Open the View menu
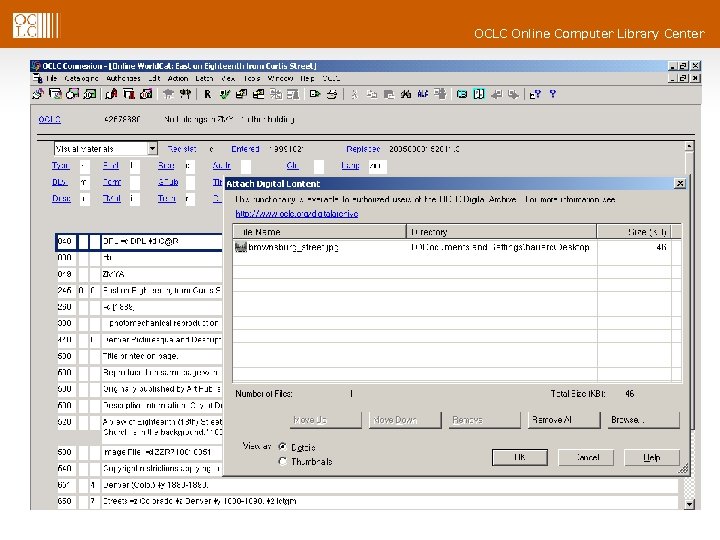Screen dimensions: 720x540 [x=228, y=79]
